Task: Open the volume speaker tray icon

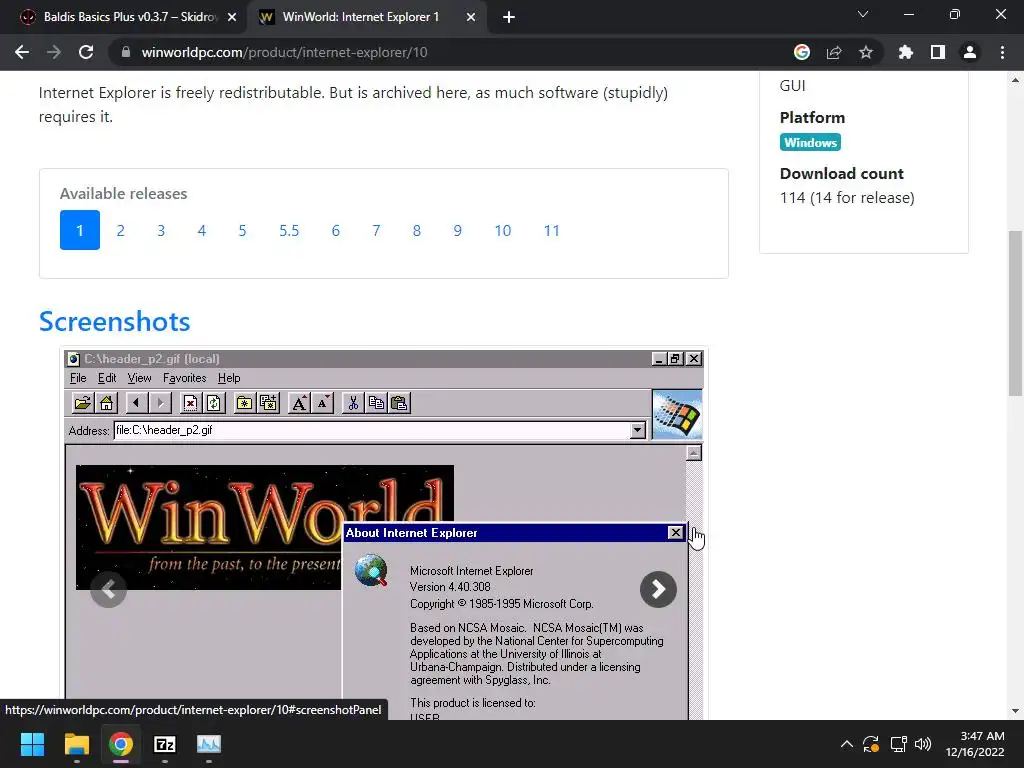Action: [x=923, y=744]
